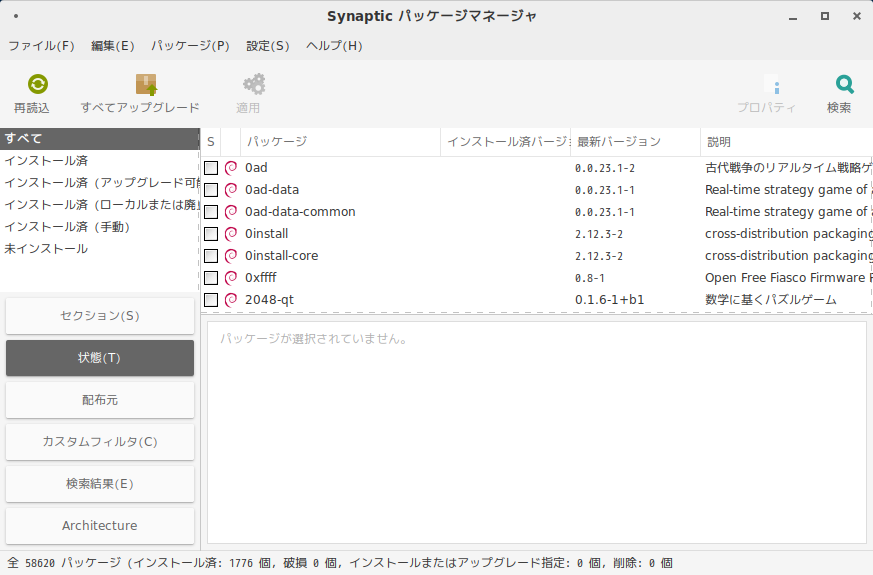Minimize the Synaptic window

pos(793,17)
